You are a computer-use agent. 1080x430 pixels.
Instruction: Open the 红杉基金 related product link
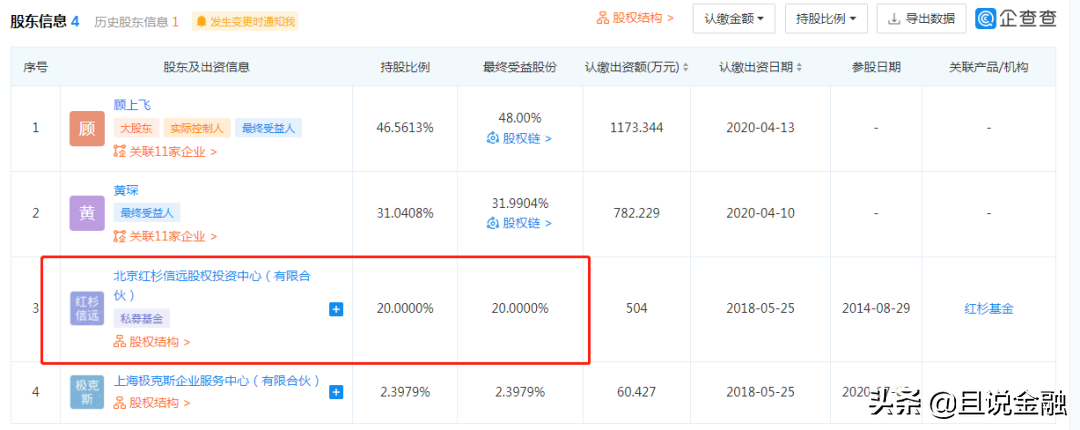988,309
